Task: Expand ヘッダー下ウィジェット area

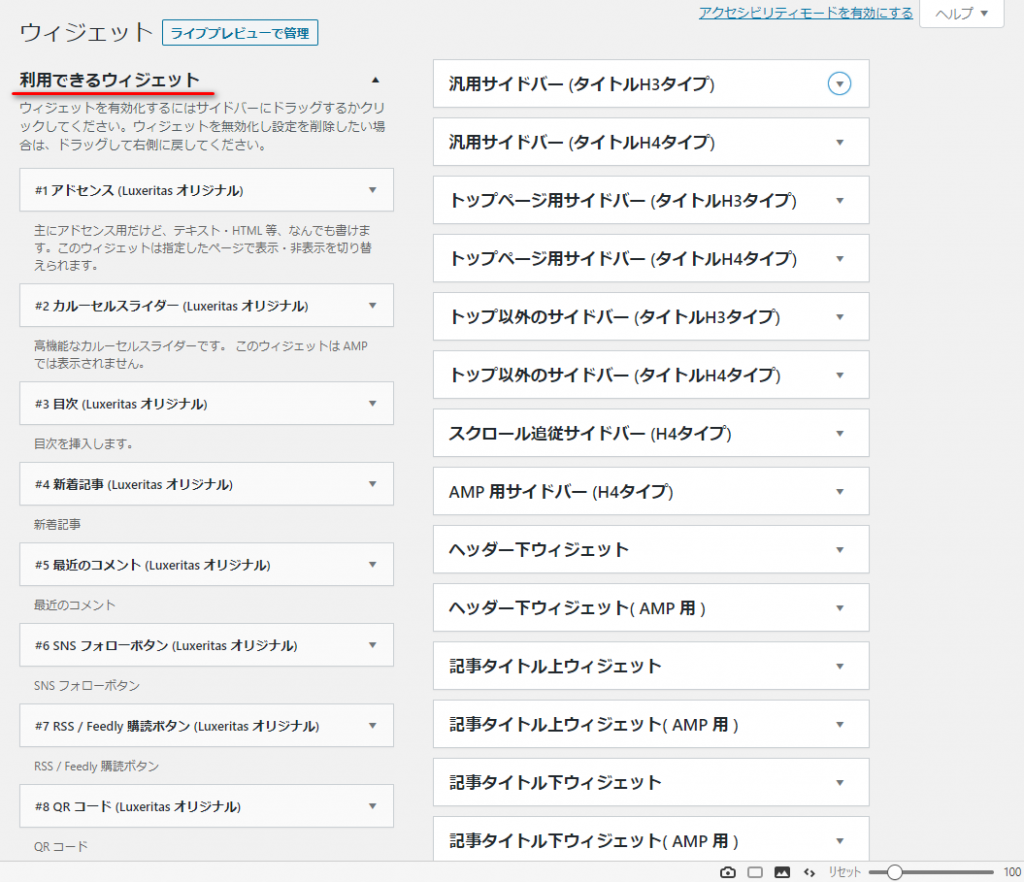Action: pos(840,550)
